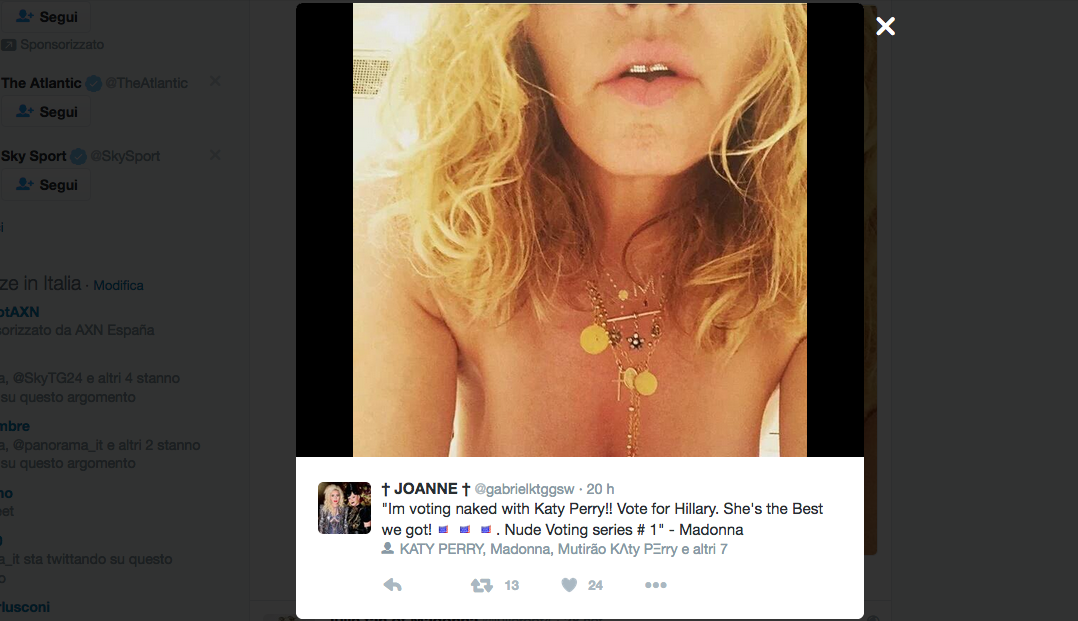Dismiss the Sky Sport follow suggestion
Viewport: 1078px width, 621px height.
click(215, 154)
